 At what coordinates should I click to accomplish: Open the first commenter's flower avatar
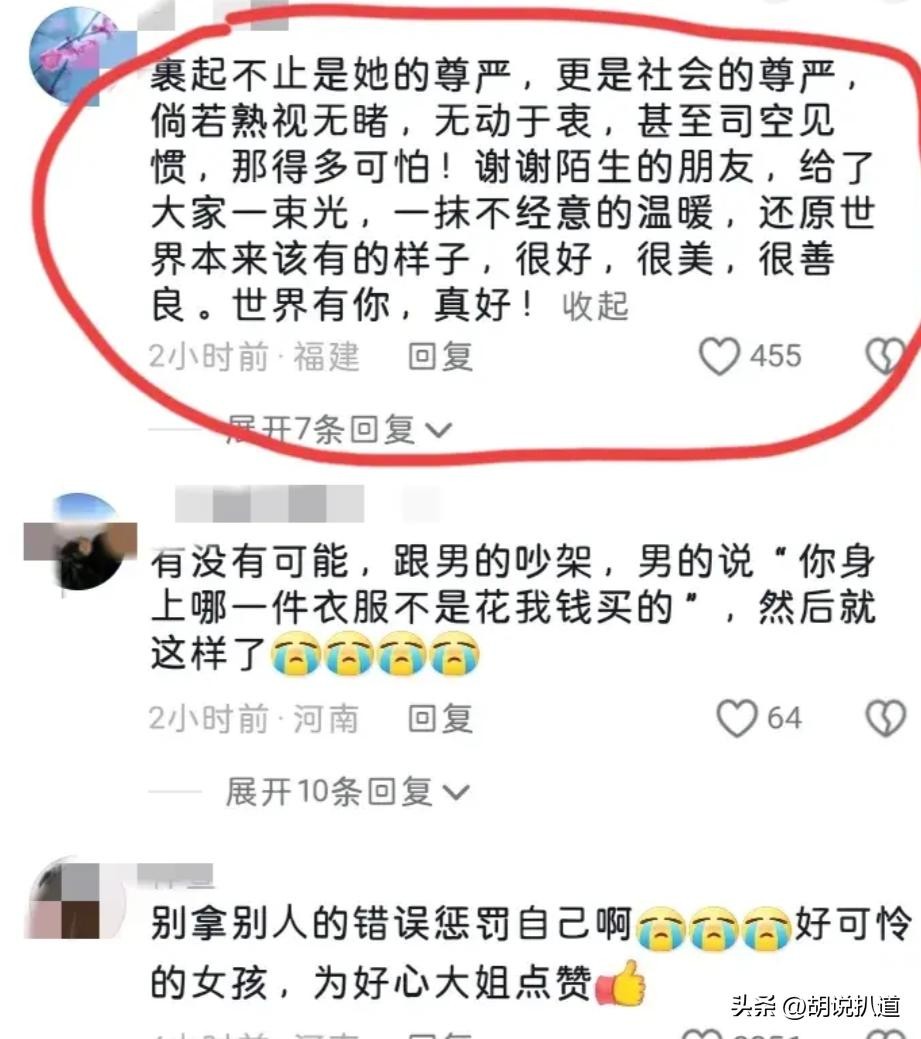[x=78, y=56]
